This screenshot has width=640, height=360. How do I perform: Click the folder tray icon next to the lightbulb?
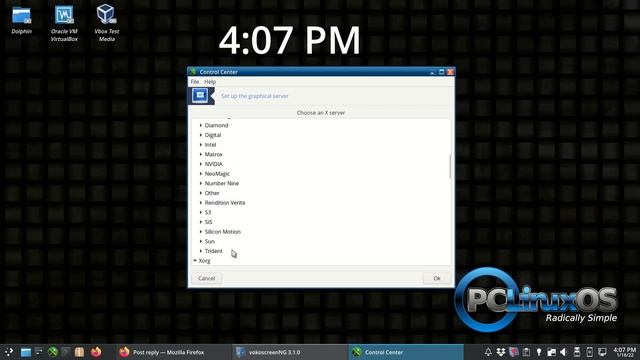(x=551, y=352)
